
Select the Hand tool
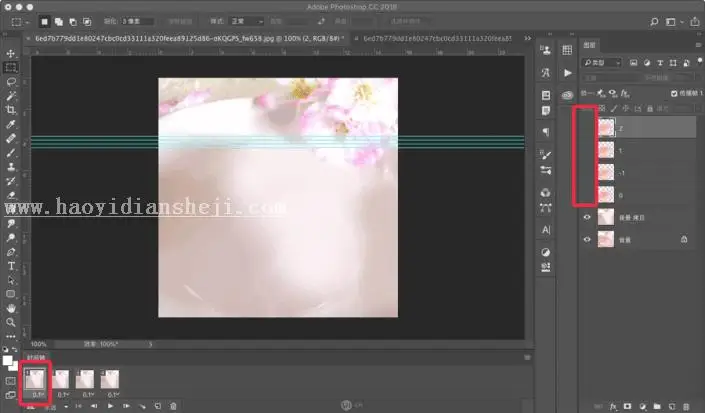[x=11, y=308]
